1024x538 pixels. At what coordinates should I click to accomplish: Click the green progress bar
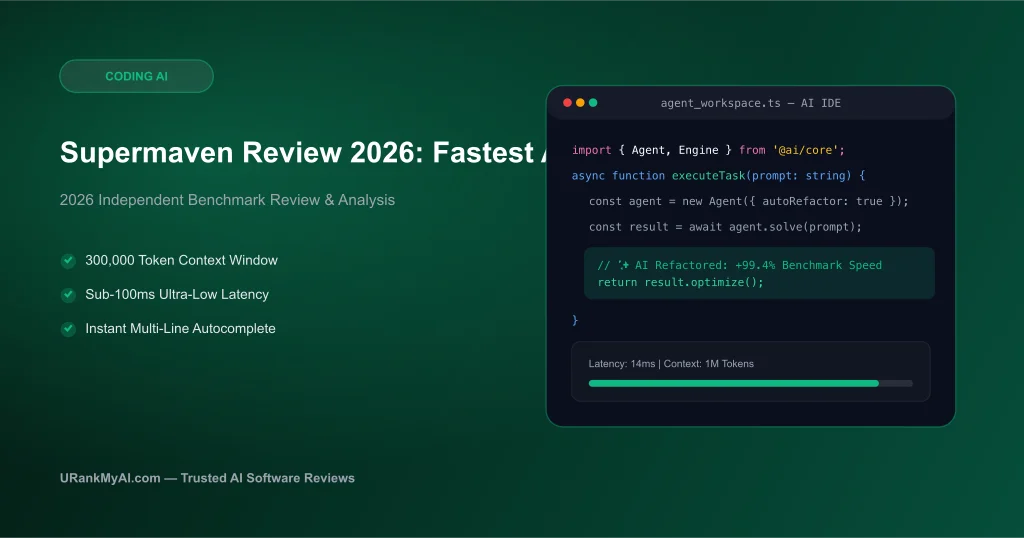tap(733, 383)
